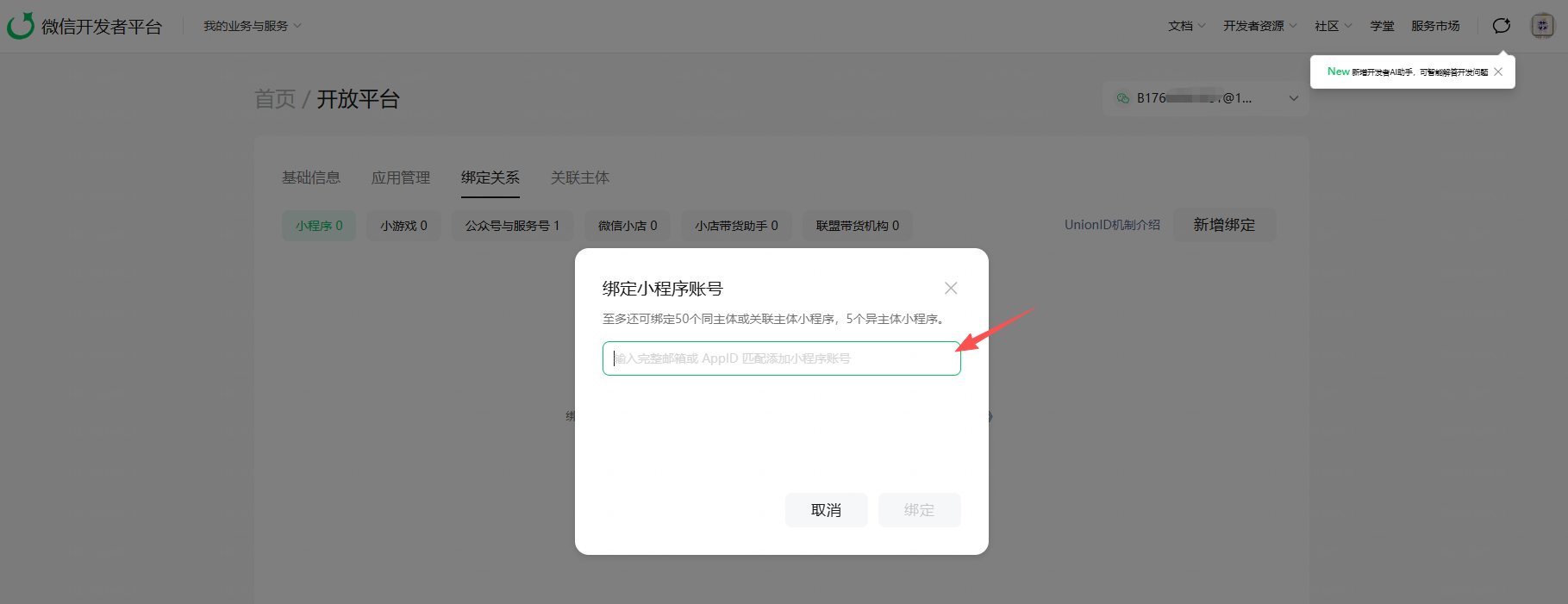Dismiss the New AI assistant tooltip

point(1498,72)
